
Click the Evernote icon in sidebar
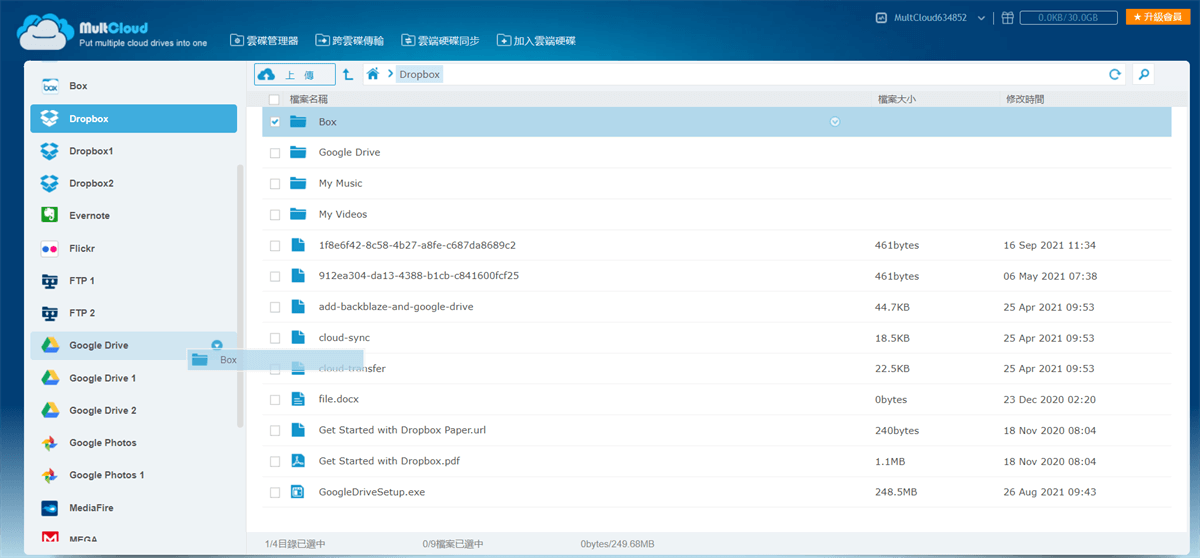click(49, 215)
